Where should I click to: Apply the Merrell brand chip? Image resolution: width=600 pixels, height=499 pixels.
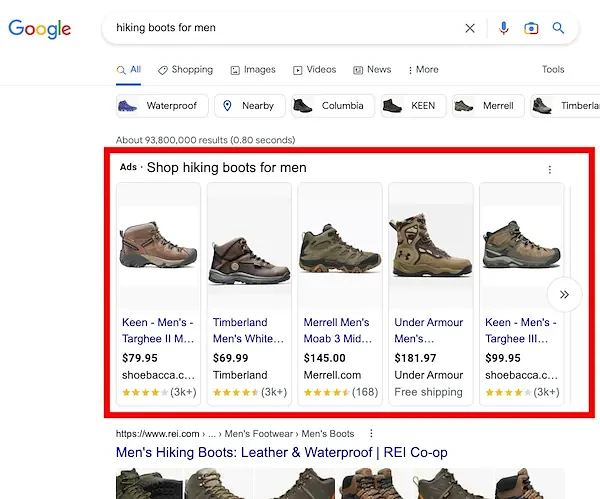(x=488, y=106)
